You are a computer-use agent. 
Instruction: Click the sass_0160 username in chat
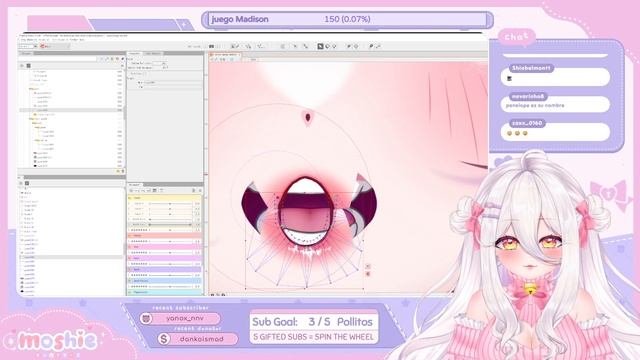click(x=527, y=123)
